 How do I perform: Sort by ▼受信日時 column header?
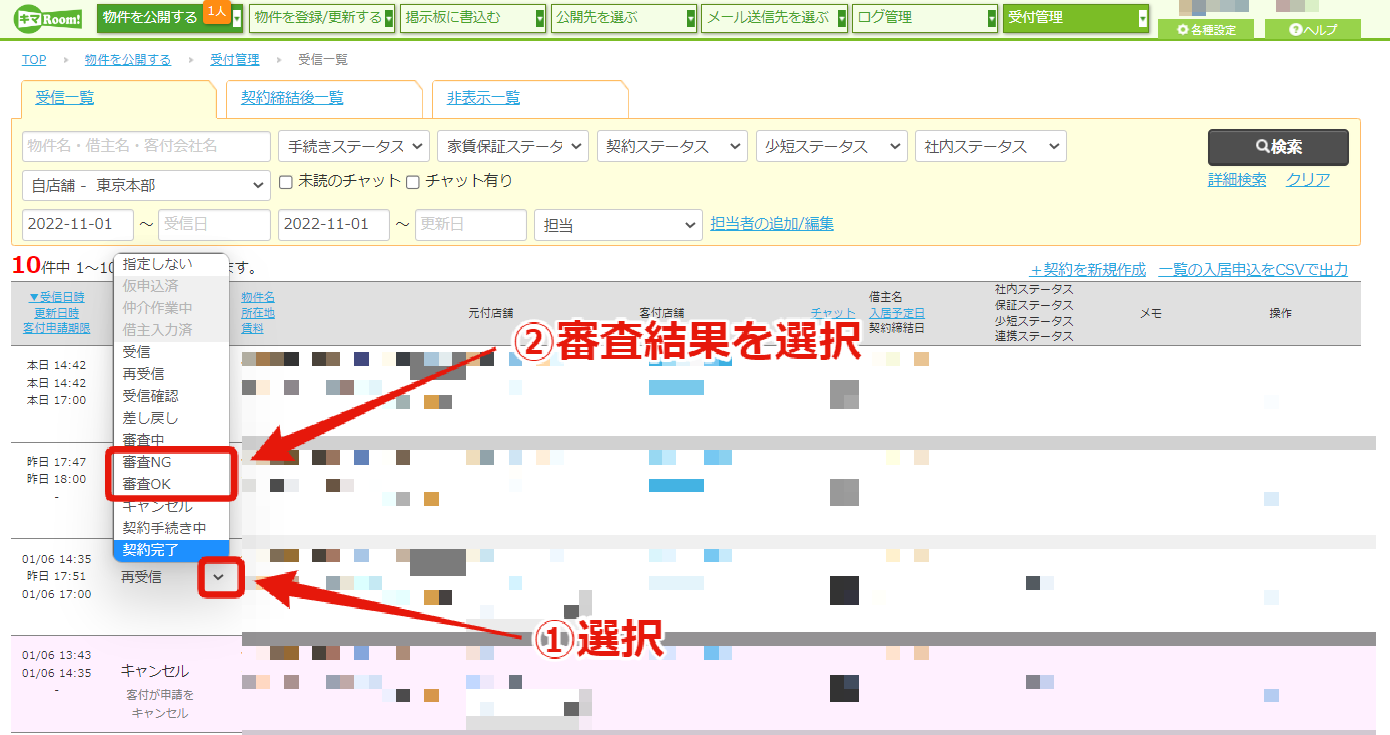57,297
